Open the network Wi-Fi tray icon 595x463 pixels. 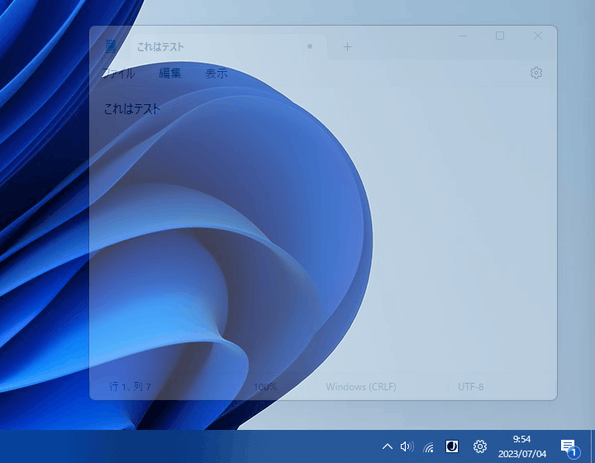[429, 447]
